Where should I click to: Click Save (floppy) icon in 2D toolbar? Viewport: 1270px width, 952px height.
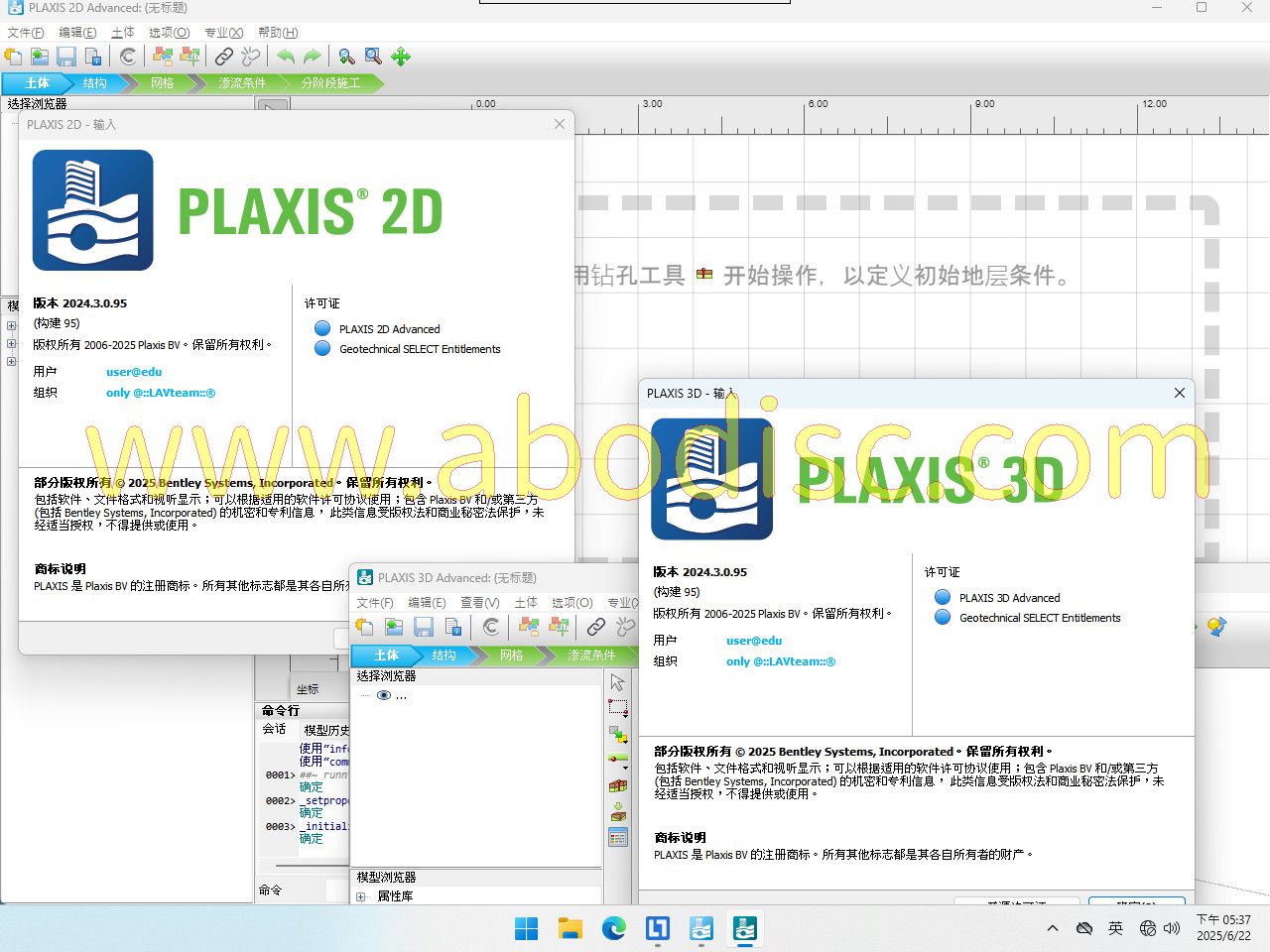[66, 57]
